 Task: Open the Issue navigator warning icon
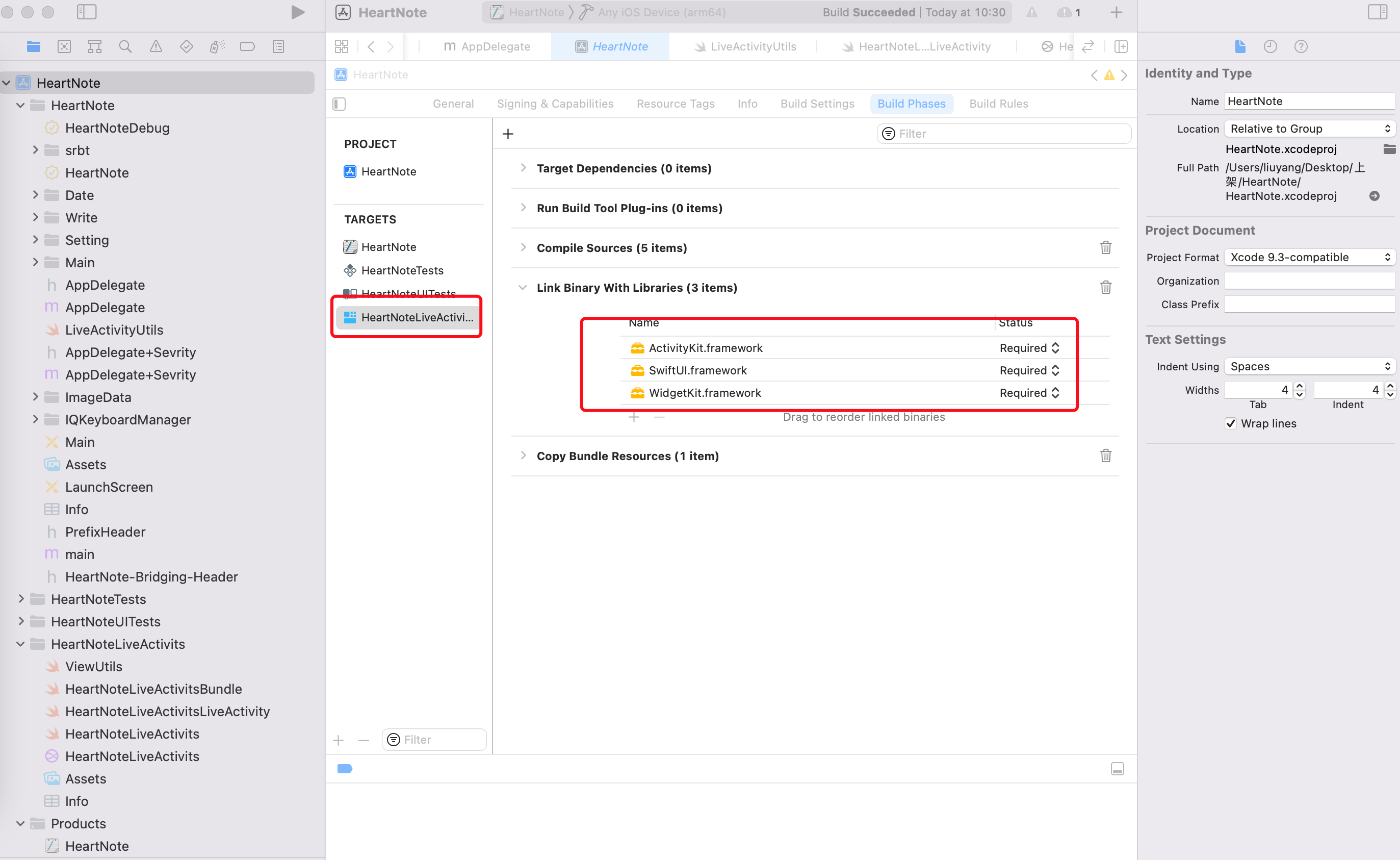[155, 46]
